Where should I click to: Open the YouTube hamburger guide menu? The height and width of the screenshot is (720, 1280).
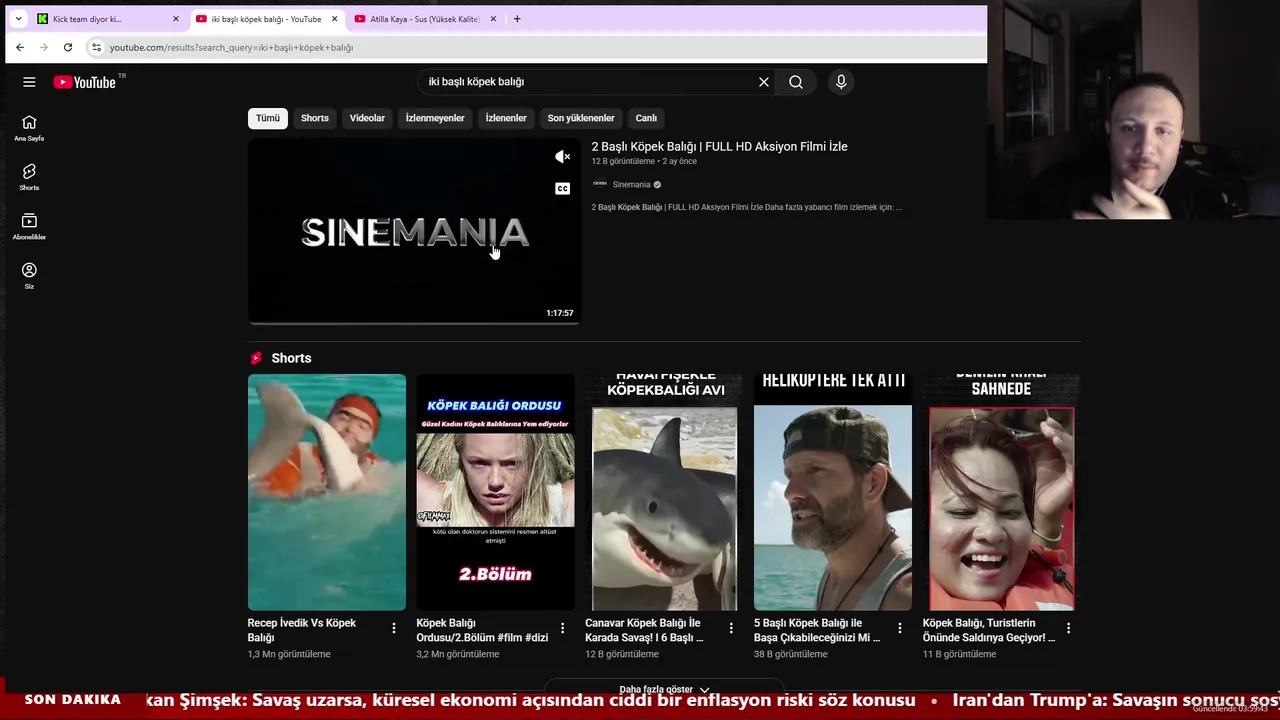tap(29, 82)
